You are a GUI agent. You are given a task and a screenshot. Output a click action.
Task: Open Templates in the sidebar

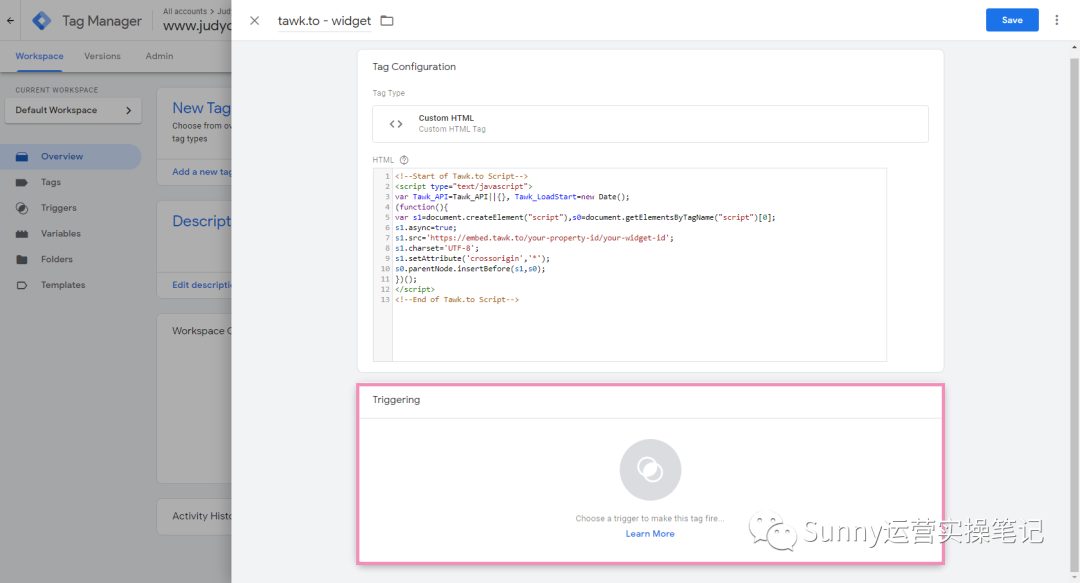62,285
